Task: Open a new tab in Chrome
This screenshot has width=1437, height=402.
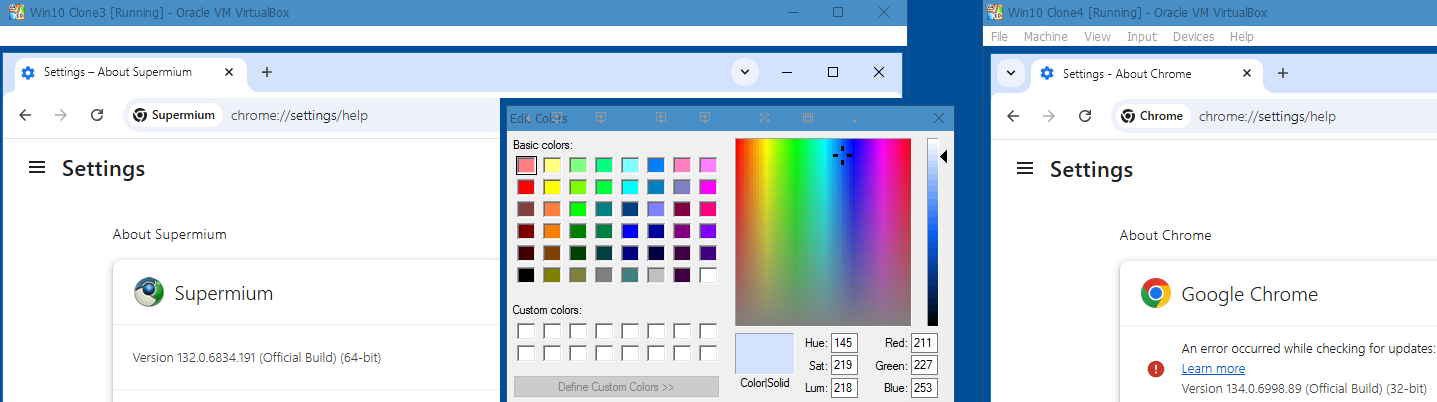Action: click(1283, 73)
